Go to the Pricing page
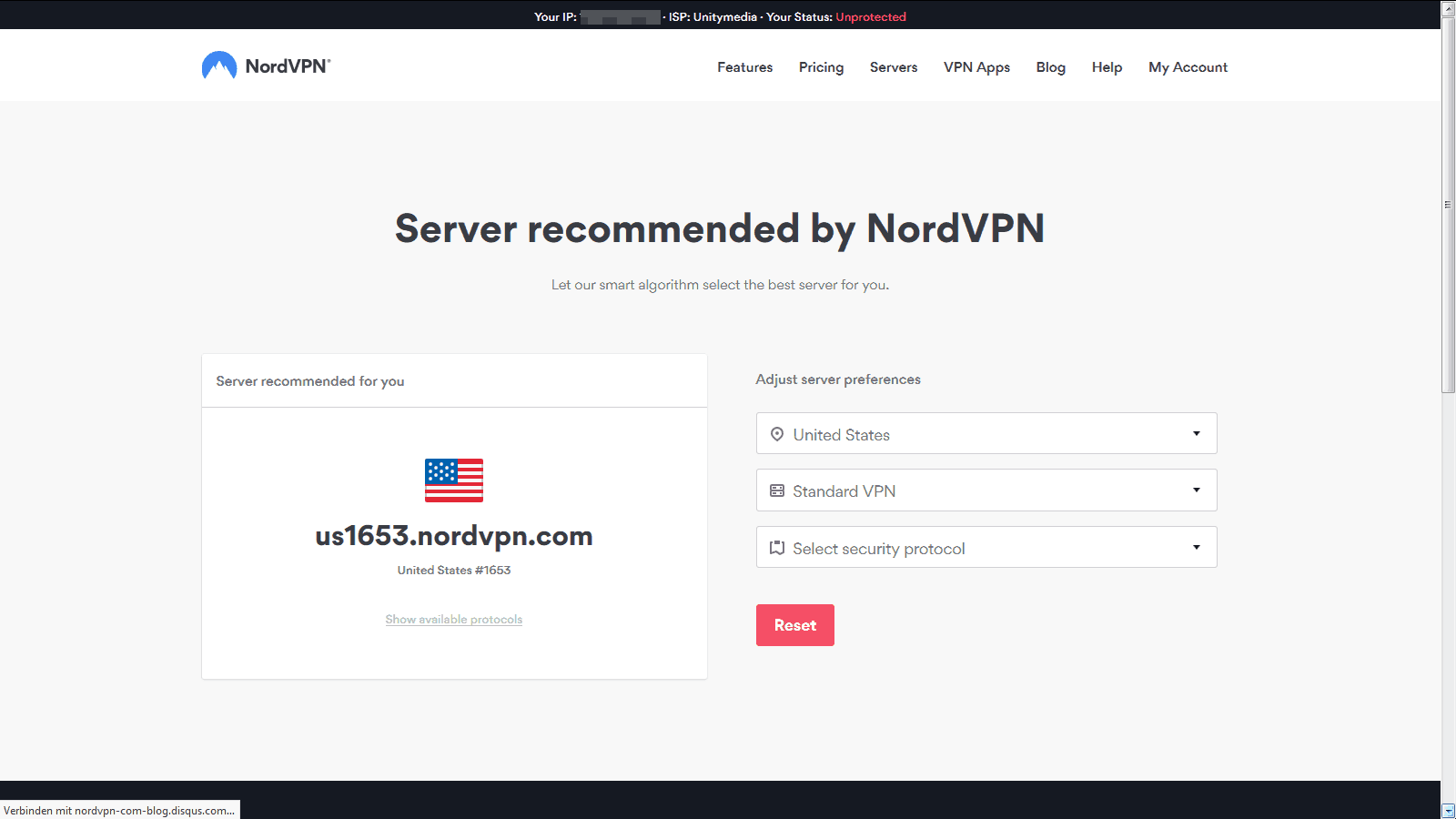 click(821, 67)
